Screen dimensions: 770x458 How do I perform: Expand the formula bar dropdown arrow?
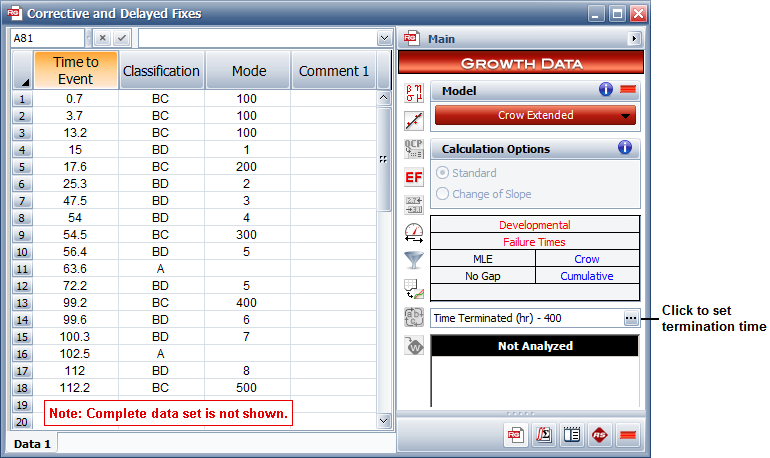pyautogui.click(x=384, y=38)
